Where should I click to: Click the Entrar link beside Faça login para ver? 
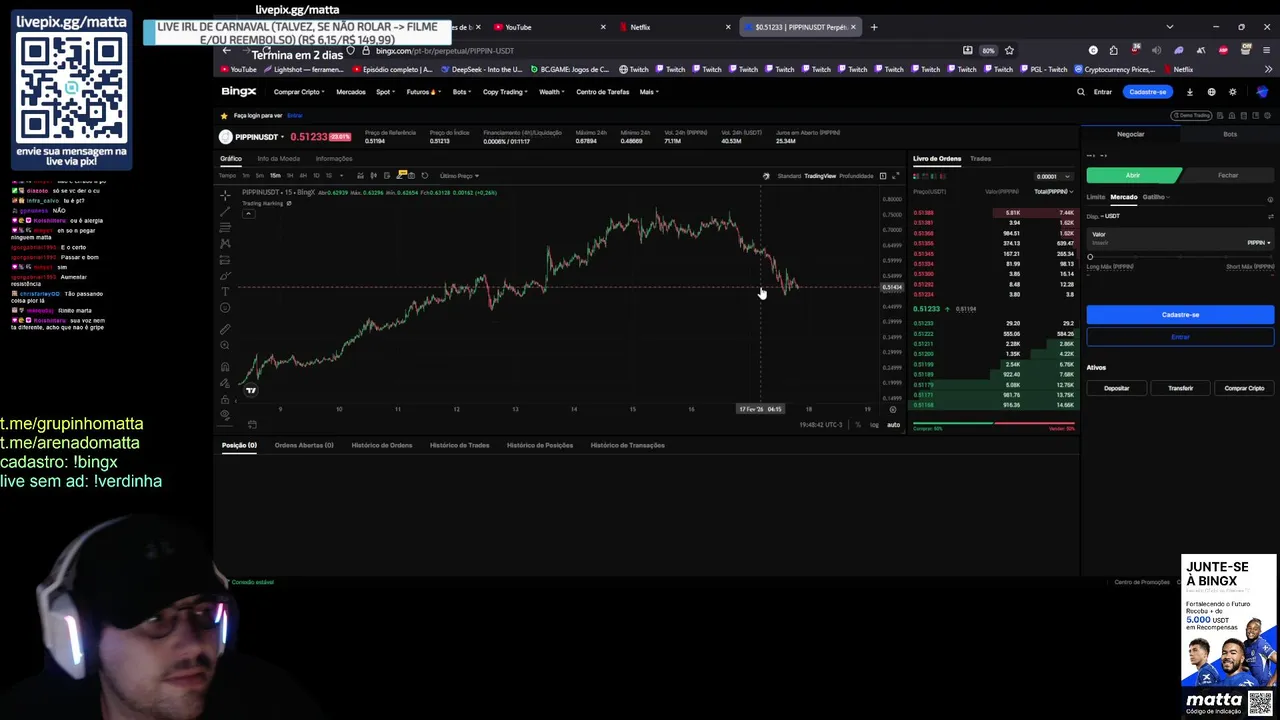point(295,116)
